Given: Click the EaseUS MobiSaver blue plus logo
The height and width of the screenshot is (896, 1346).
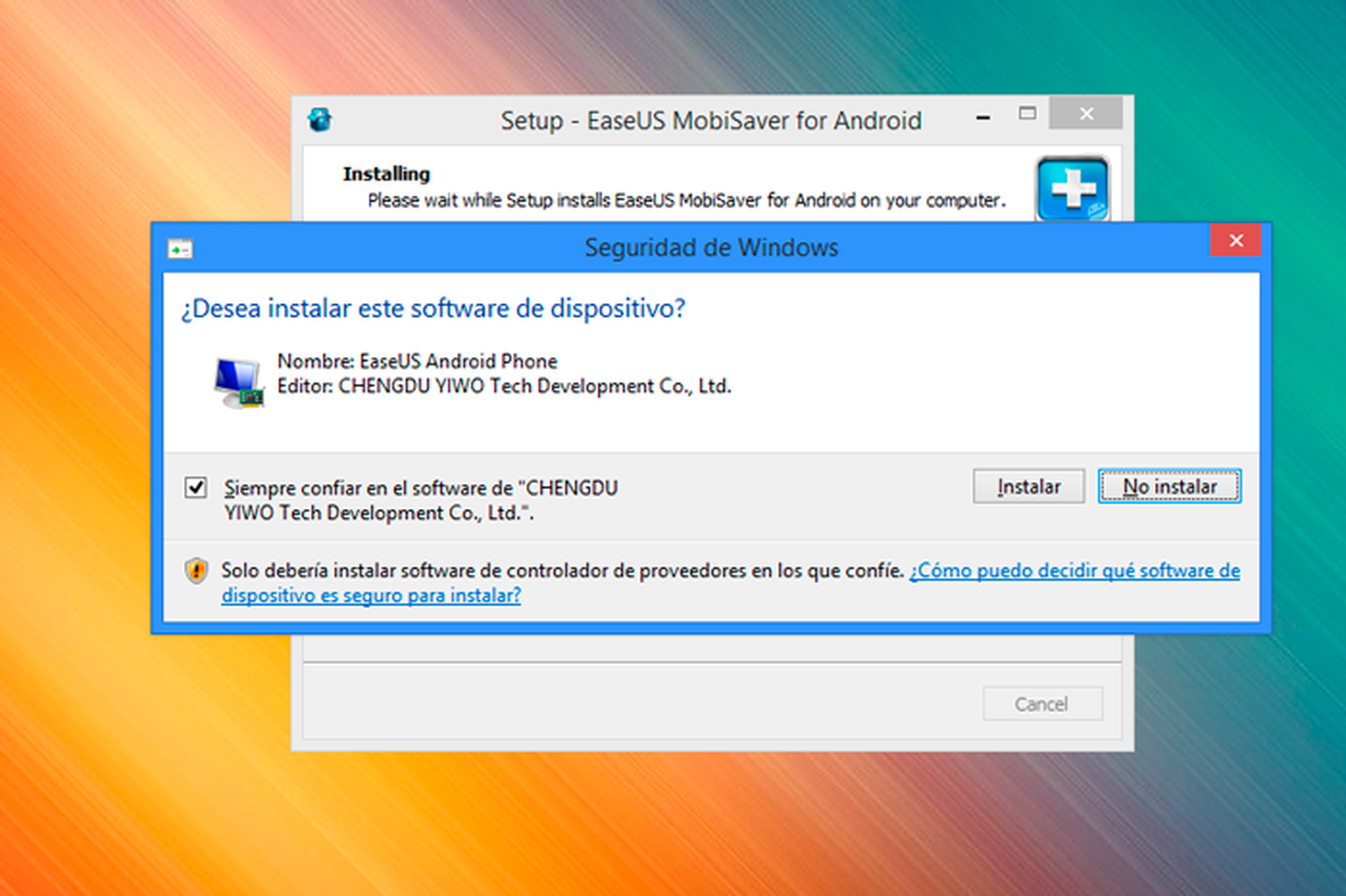Looking at the screenshot, I should (x=1073, y=189).
